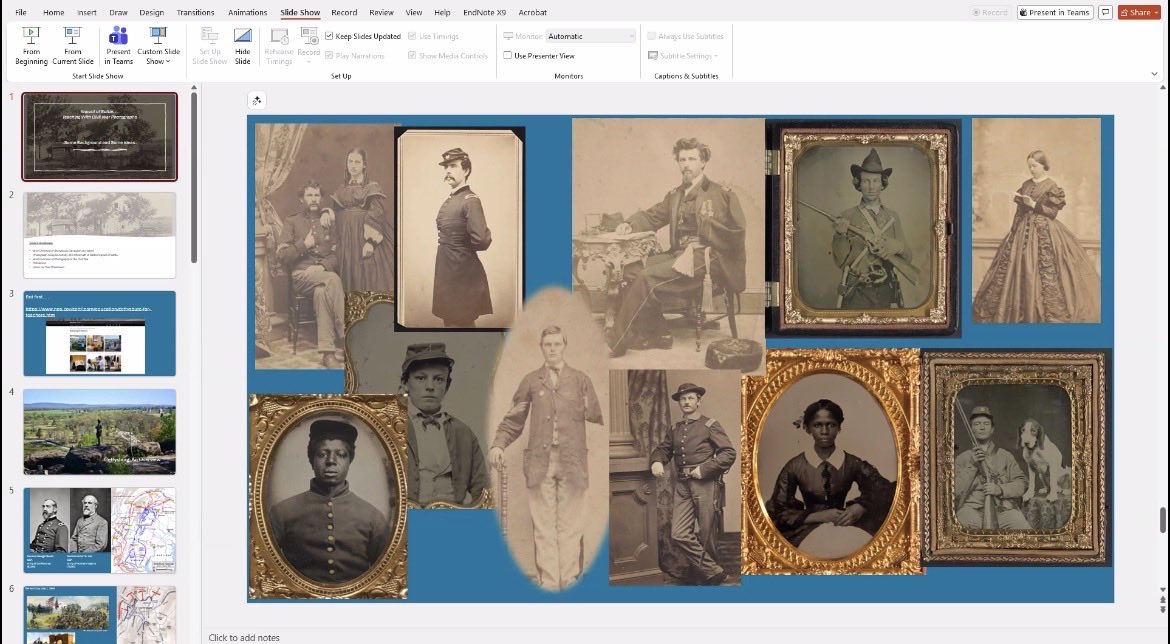This screenshot has height=644, width=1170.
Task: Click the Record ribbon icon
Action: tap(309, 37)
